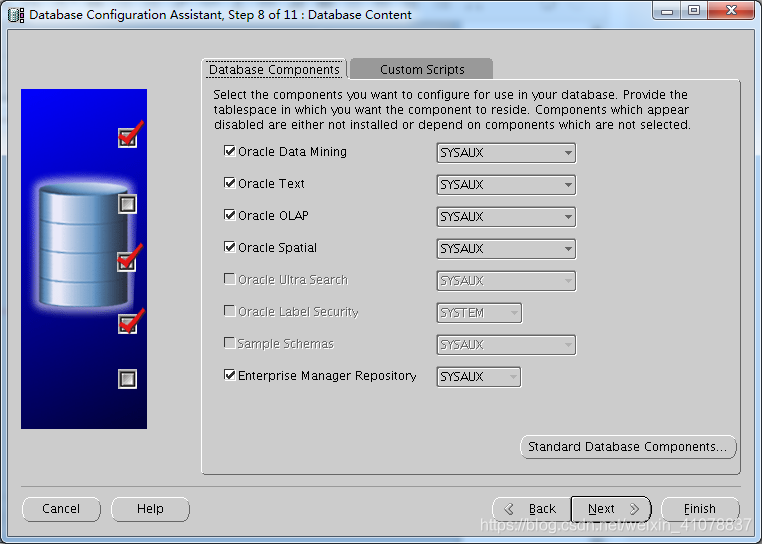Open tablespace dropdown for Oracle Ultra Search
The height and width of the screenshot is (544, 762).
click(506, 281)
